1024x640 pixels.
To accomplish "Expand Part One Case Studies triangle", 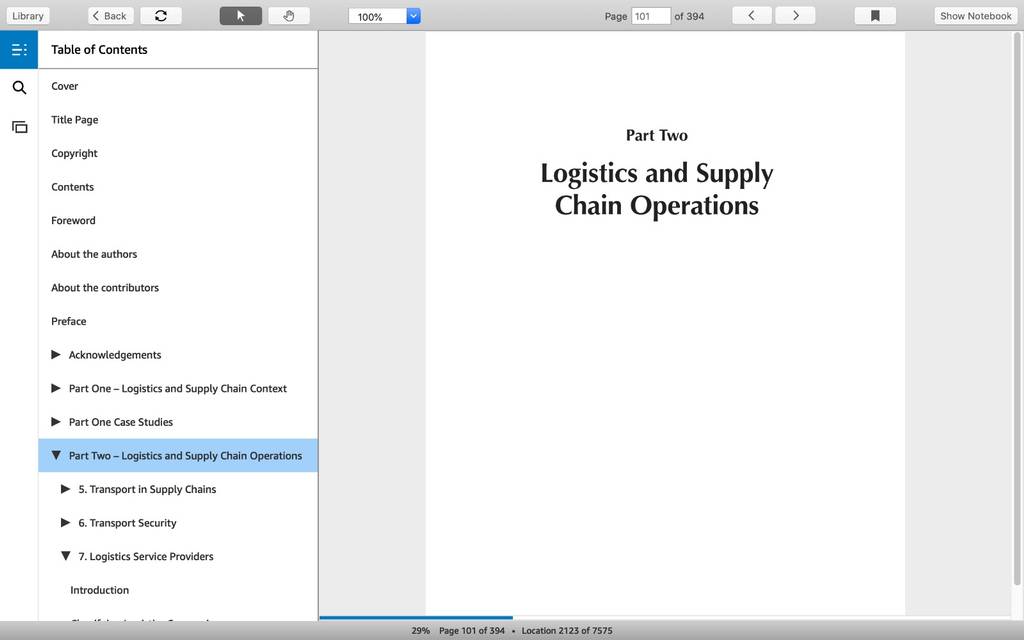I will coord(56,422).
